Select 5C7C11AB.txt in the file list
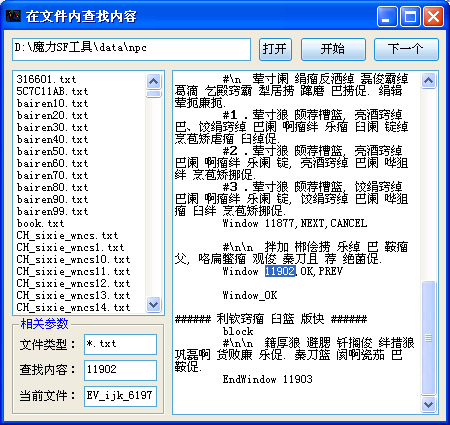The image size is (450, 425). click(x=52, y=91)
